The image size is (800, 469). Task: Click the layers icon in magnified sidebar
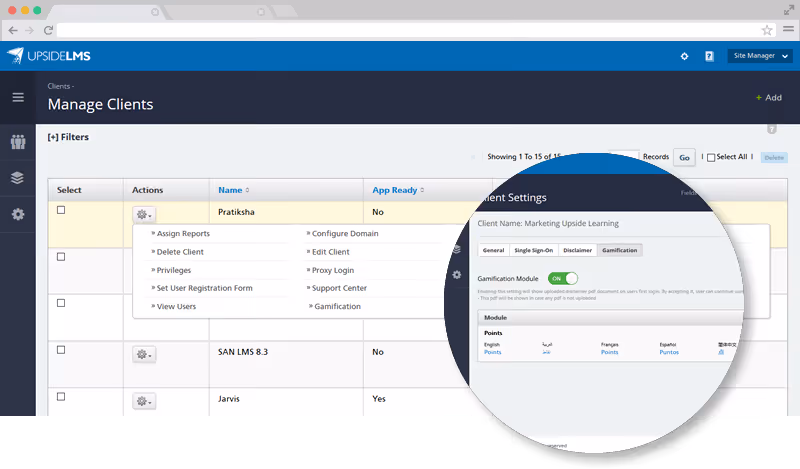point(457,249)
